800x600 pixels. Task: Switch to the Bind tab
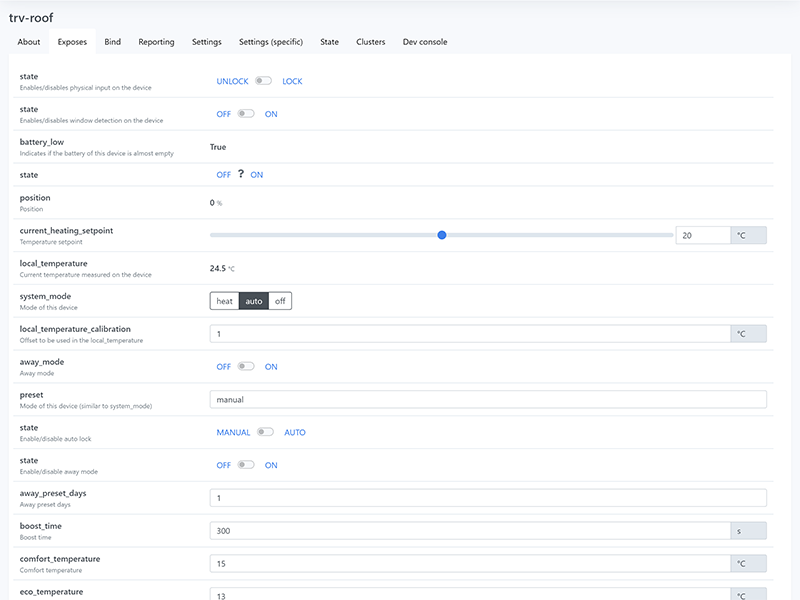(112, 42)
